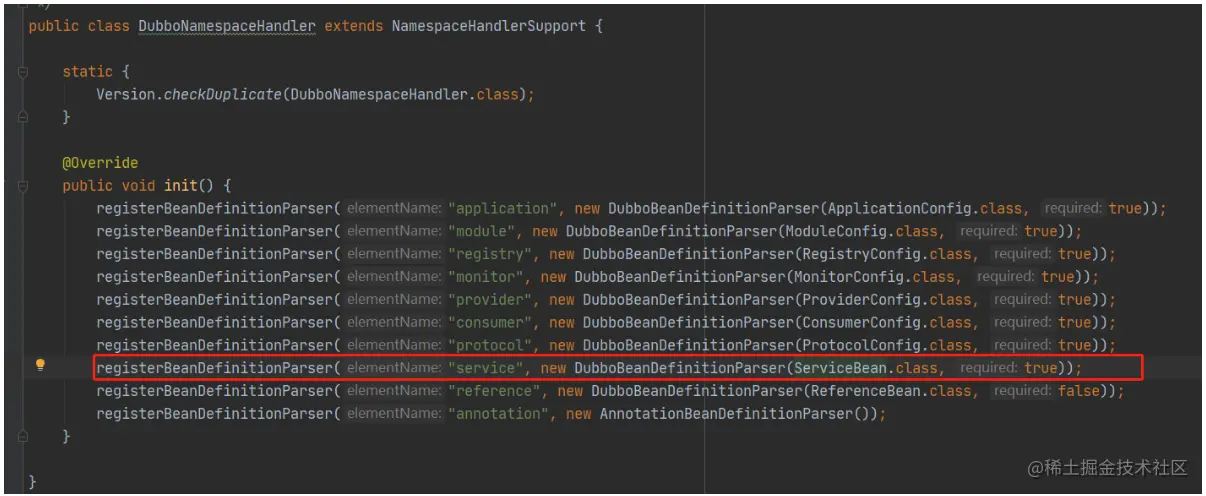Screen dimensions: 1206x496
Task: Click the @Override annotation
Action: (100, 163)
